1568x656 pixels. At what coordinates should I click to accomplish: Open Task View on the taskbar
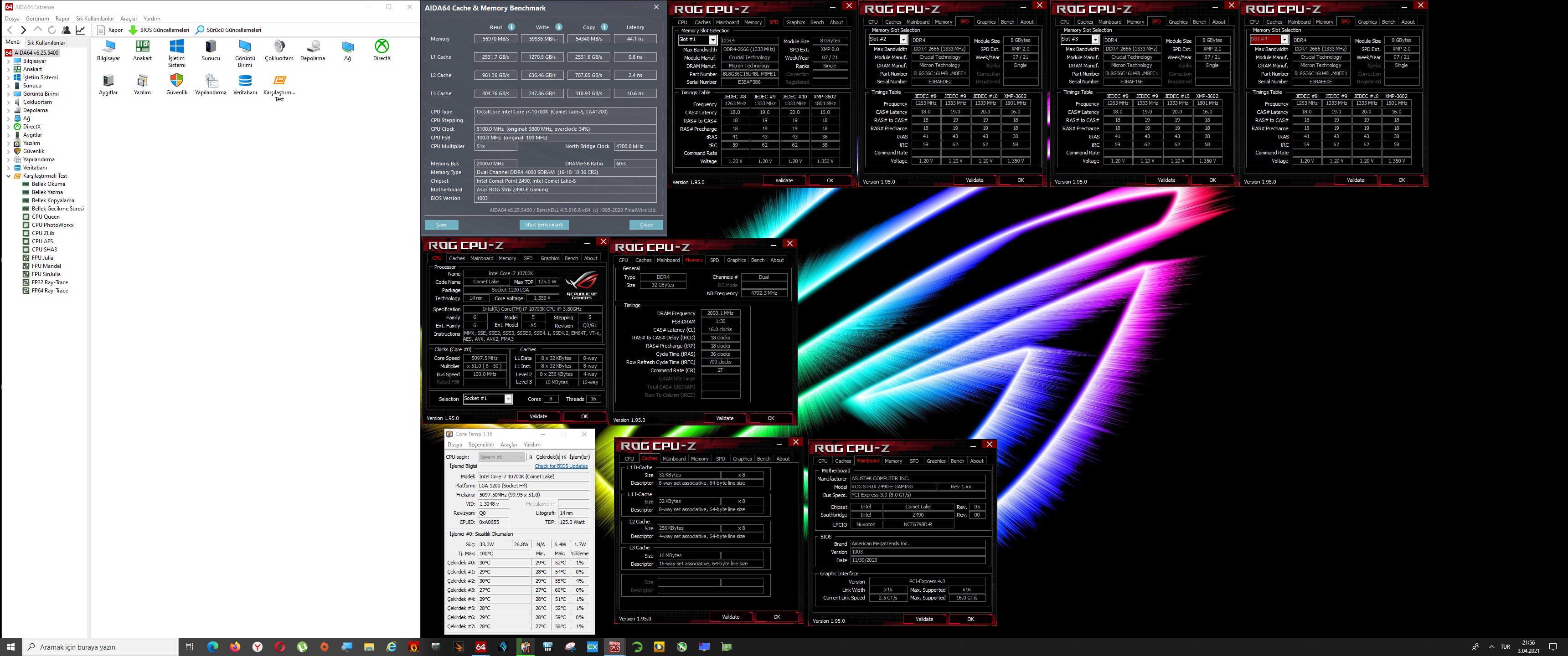pyautogui.click(x=189, y=647)
